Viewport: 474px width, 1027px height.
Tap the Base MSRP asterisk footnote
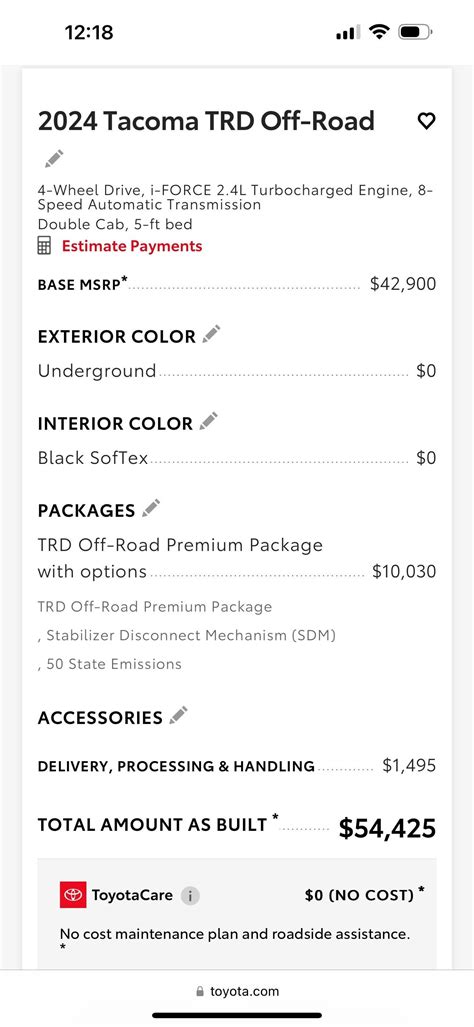124,280
